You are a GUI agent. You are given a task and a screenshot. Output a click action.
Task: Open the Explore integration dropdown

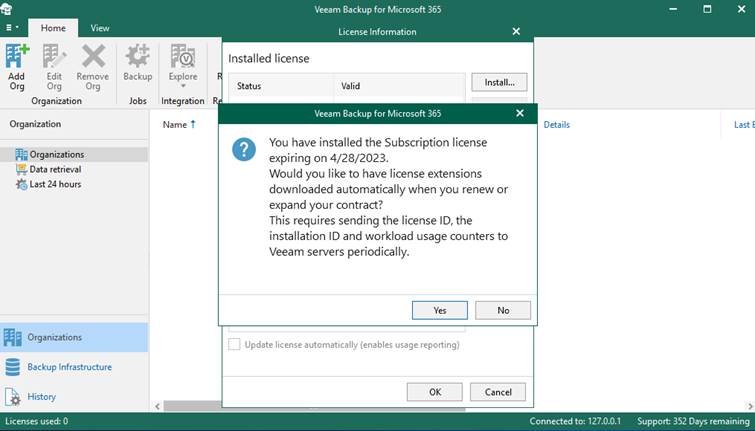(x=183, y=66)
